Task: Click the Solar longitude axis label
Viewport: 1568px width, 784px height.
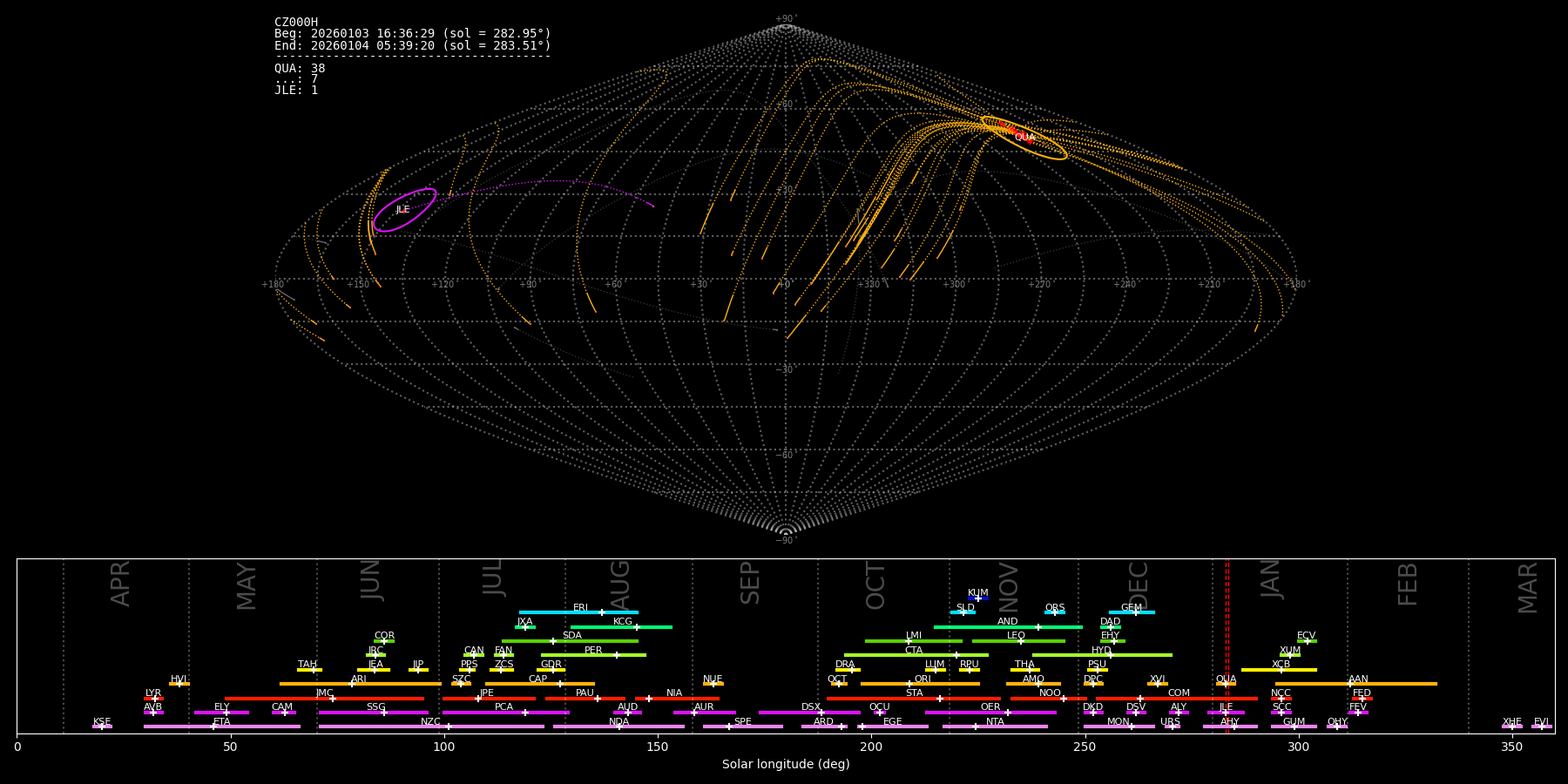Action: (785, 764)
